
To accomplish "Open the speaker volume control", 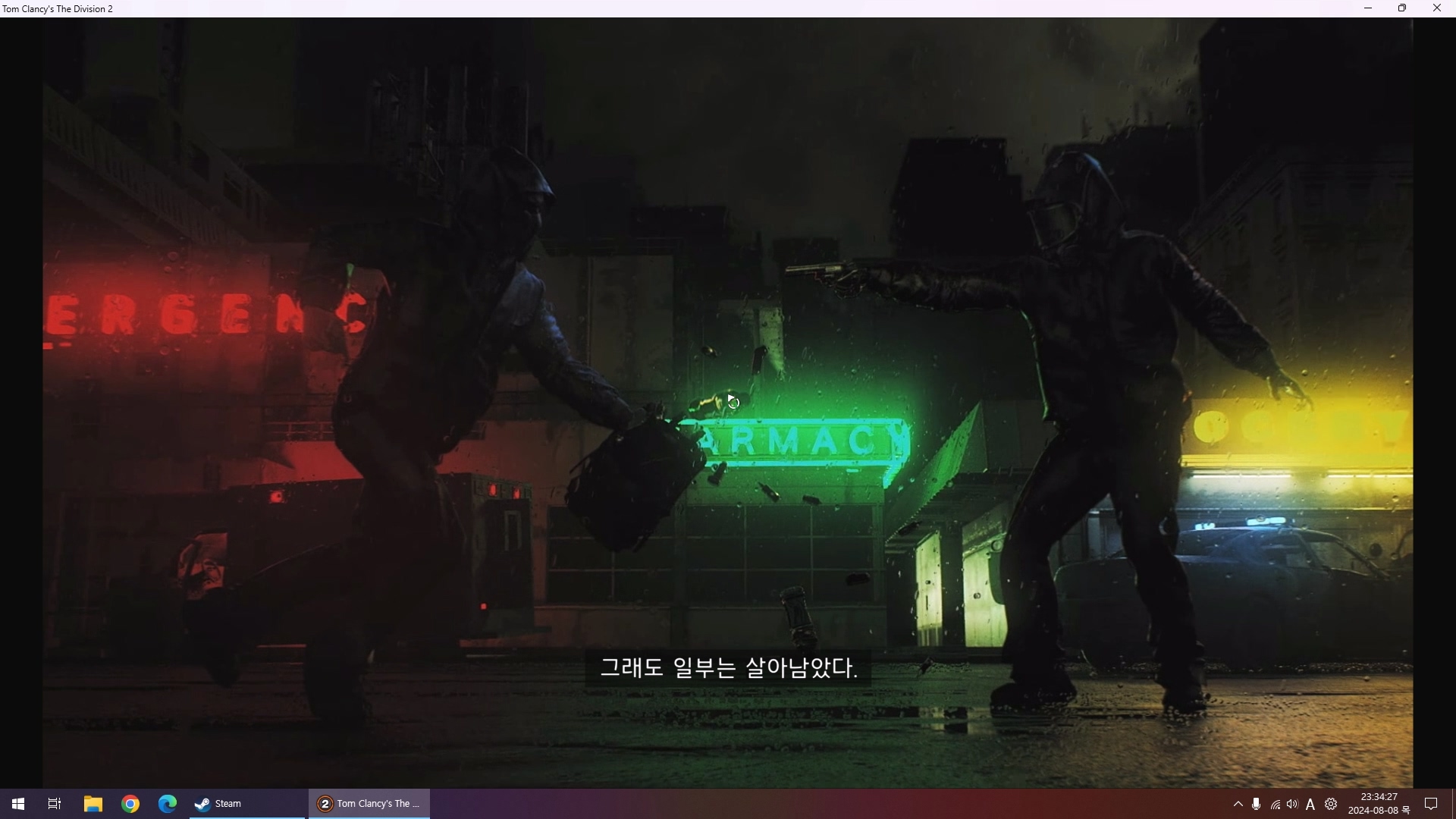I will [1292, 804].
